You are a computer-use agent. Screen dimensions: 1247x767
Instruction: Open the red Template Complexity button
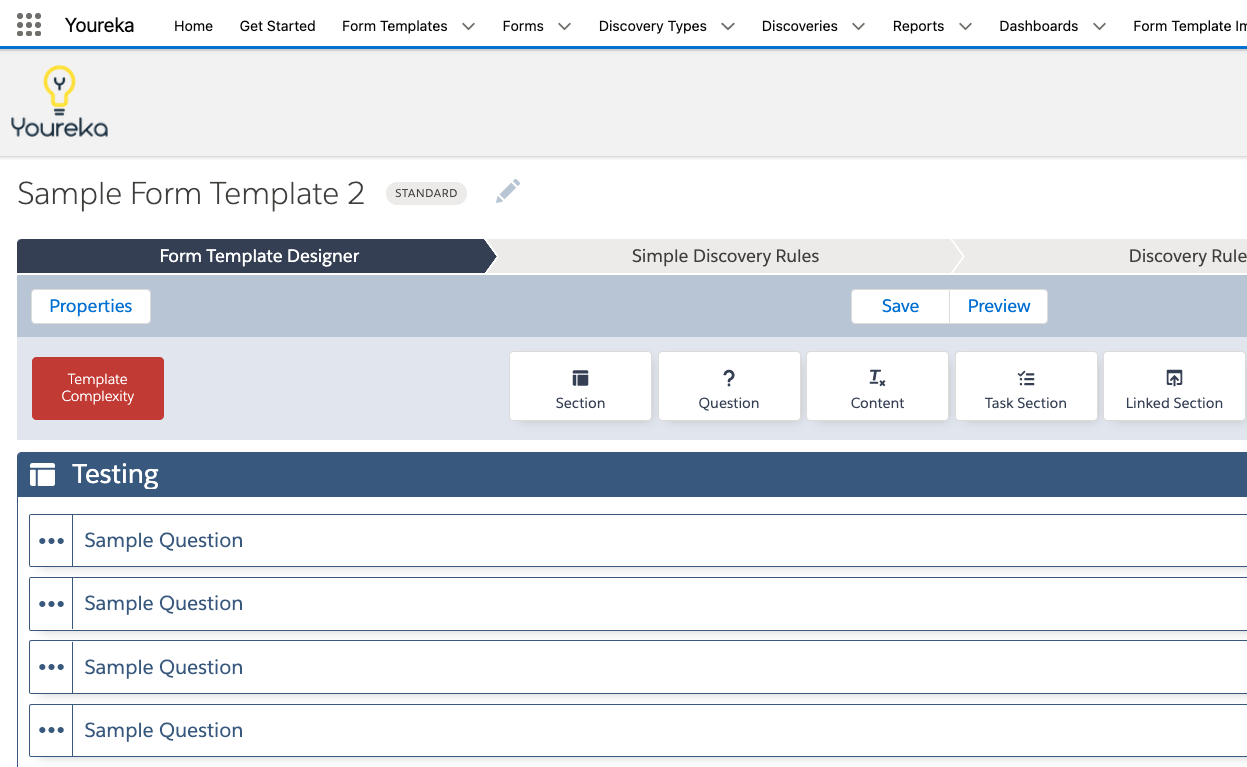pyautogui.click(x=98, y=388)
